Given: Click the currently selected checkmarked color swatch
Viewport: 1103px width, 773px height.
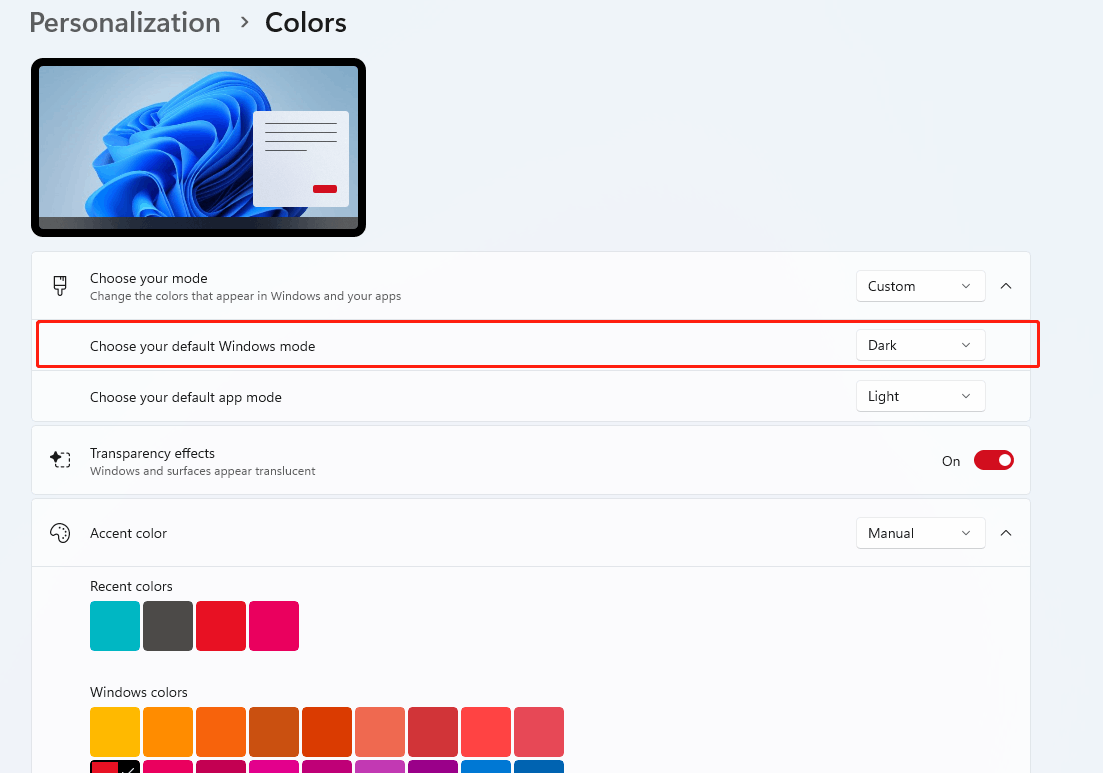Looking at the screenshot, I should 114,766.
